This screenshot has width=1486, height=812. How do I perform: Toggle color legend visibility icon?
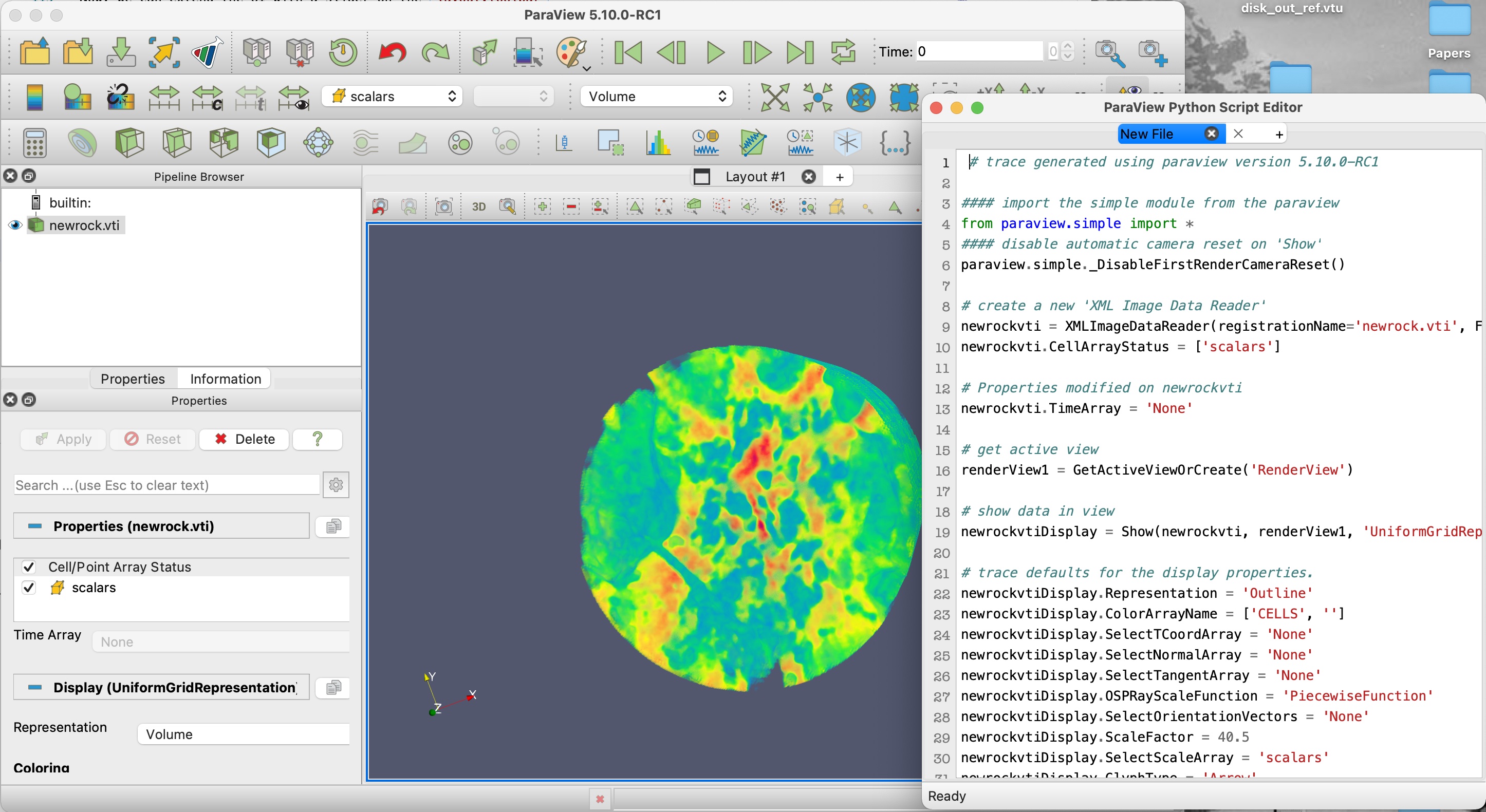coord(34,97)
